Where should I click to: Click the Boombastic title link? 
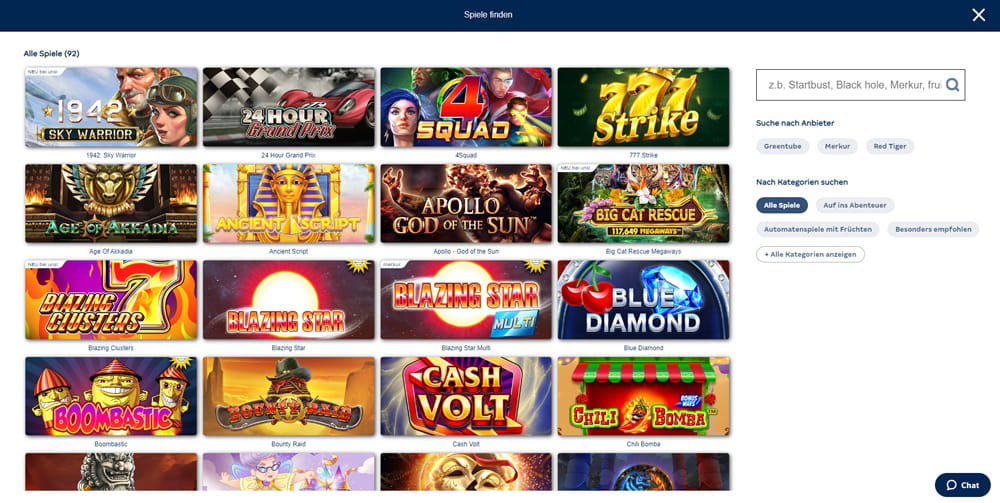[x=111, y=444]
